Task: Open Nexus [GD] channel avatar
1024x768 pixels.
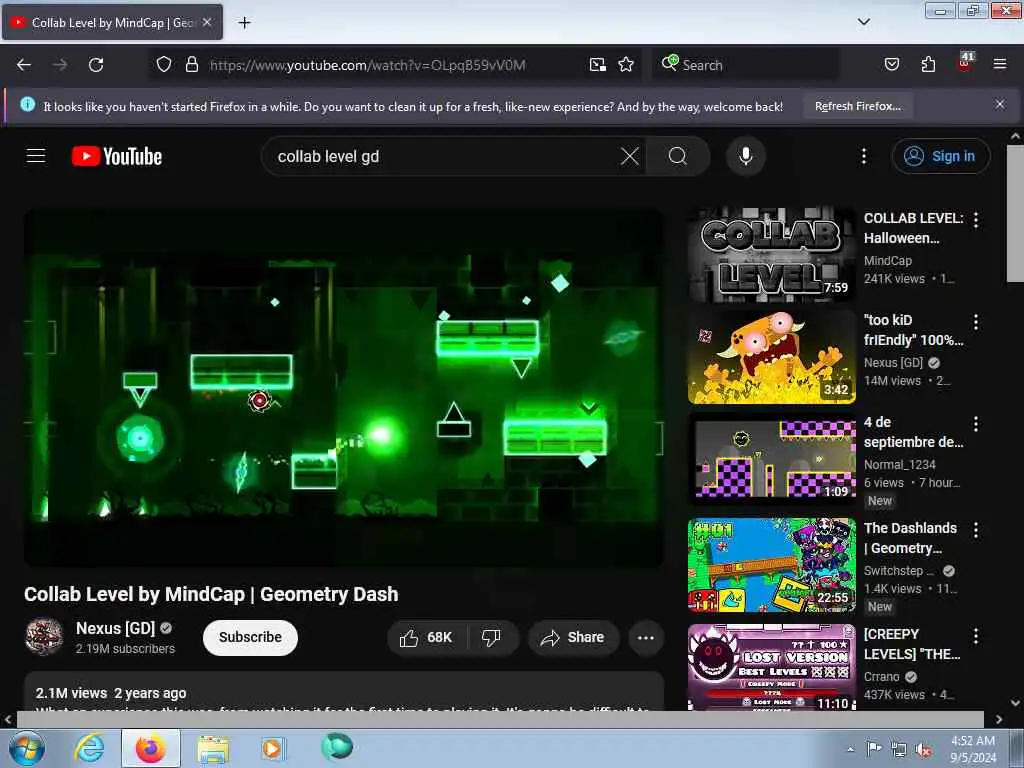Action: pyautogui.click(x=44, y=637)
